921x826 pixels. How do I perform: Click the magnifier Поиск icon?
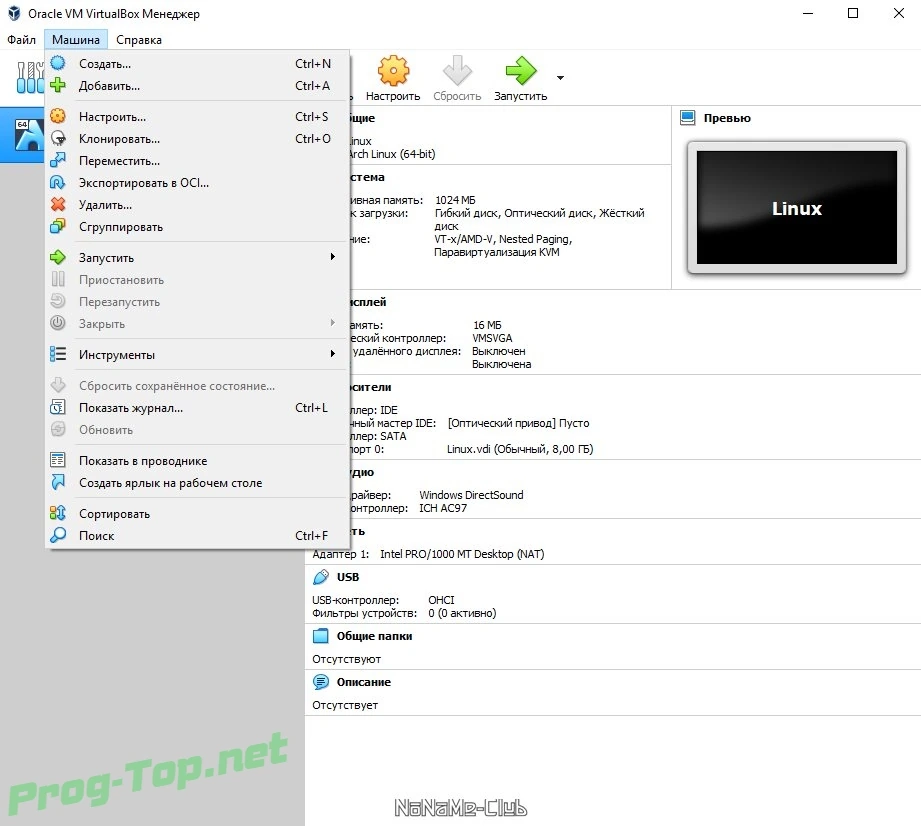pos(58,535)
